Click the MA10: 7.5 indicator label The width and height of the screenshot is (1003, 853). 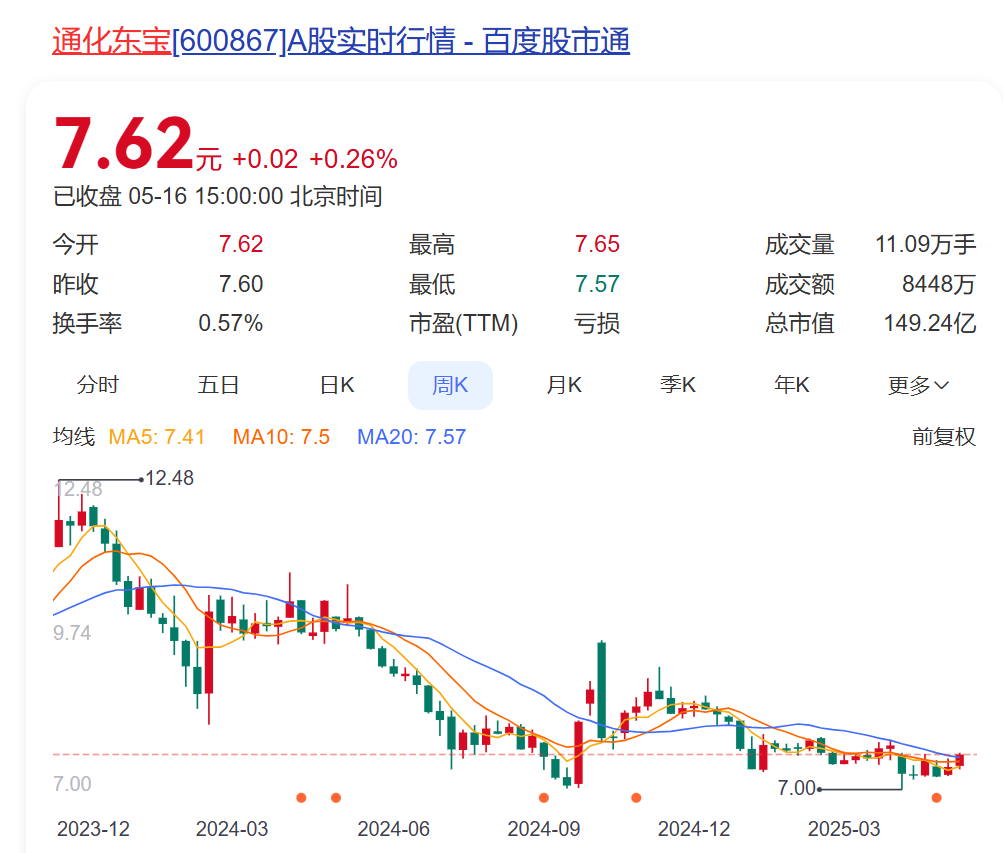(x=281, y=437)
